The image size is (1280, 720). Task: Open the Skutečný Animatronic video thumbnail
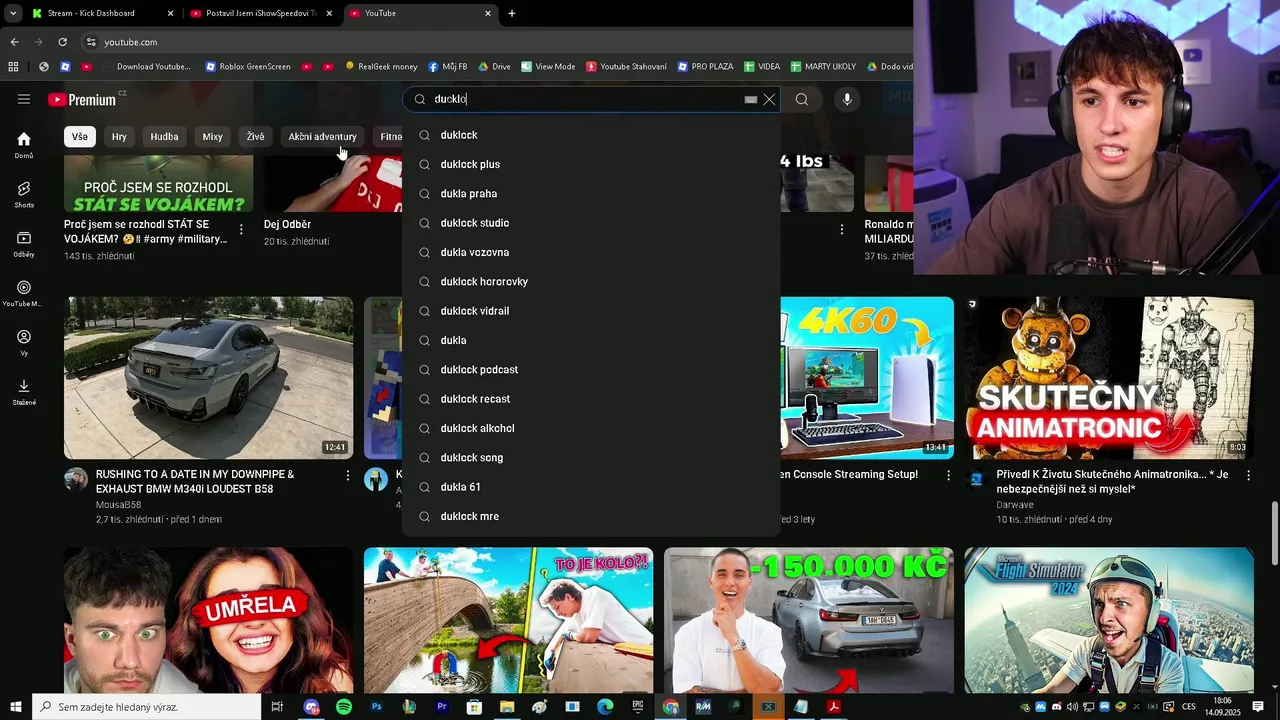point(1108,378)
